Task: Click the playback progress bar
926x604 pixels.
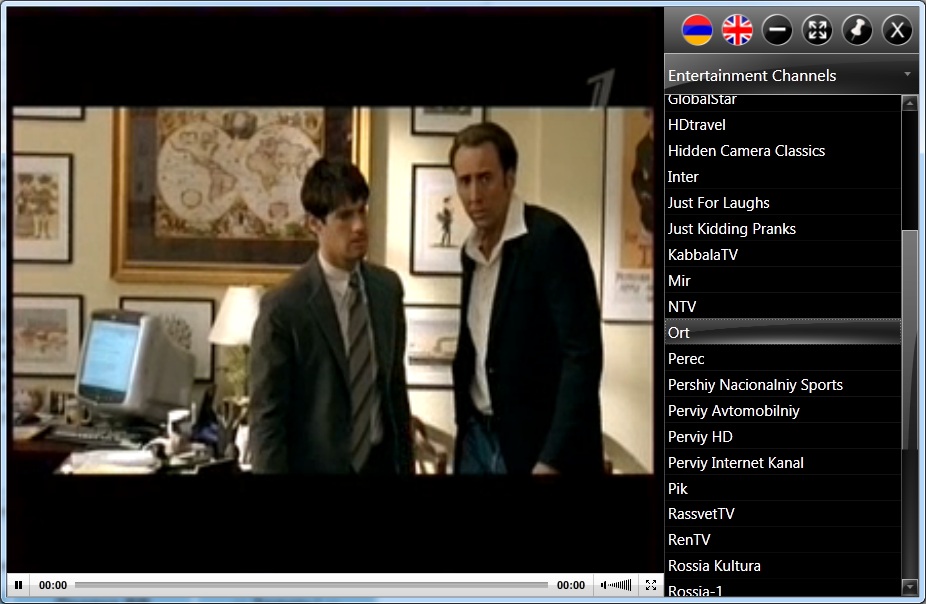Action: (x=311, y=585)
